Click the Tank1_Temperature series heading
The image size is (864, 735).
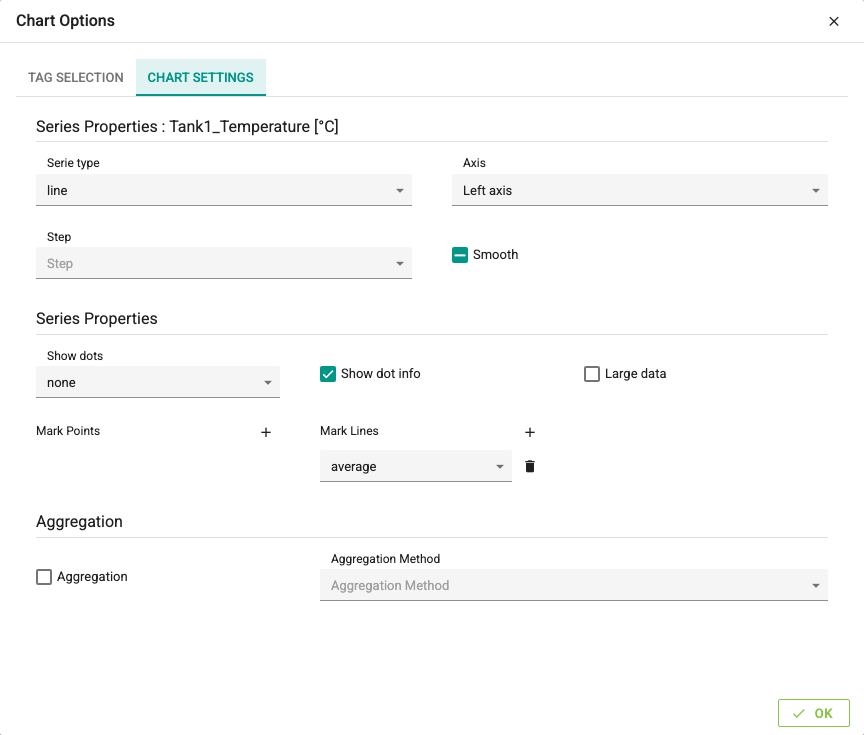click(x=187, y=127)
